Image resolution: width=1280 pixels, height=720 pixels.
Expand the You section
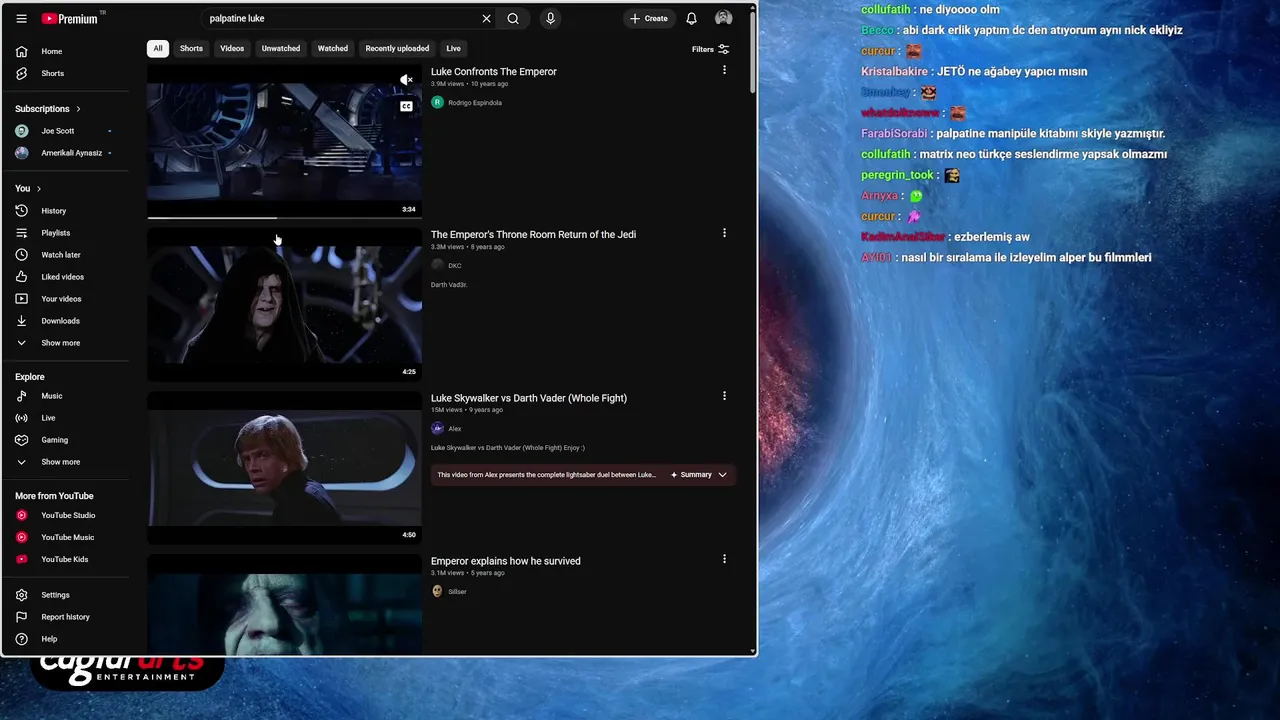[28, 188]
